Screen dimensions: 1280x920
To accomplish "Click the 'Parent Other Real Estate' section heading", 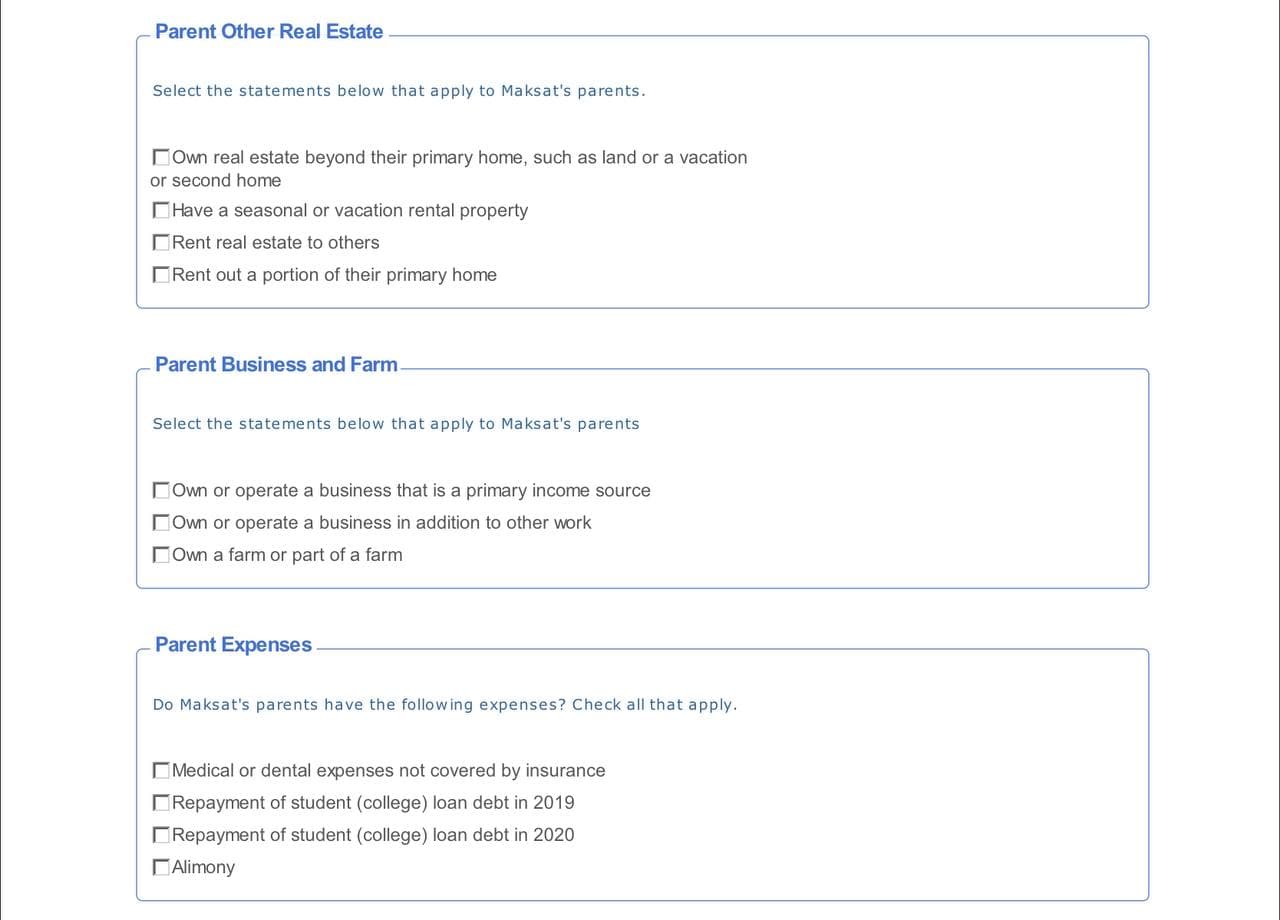I will (269, 31).
